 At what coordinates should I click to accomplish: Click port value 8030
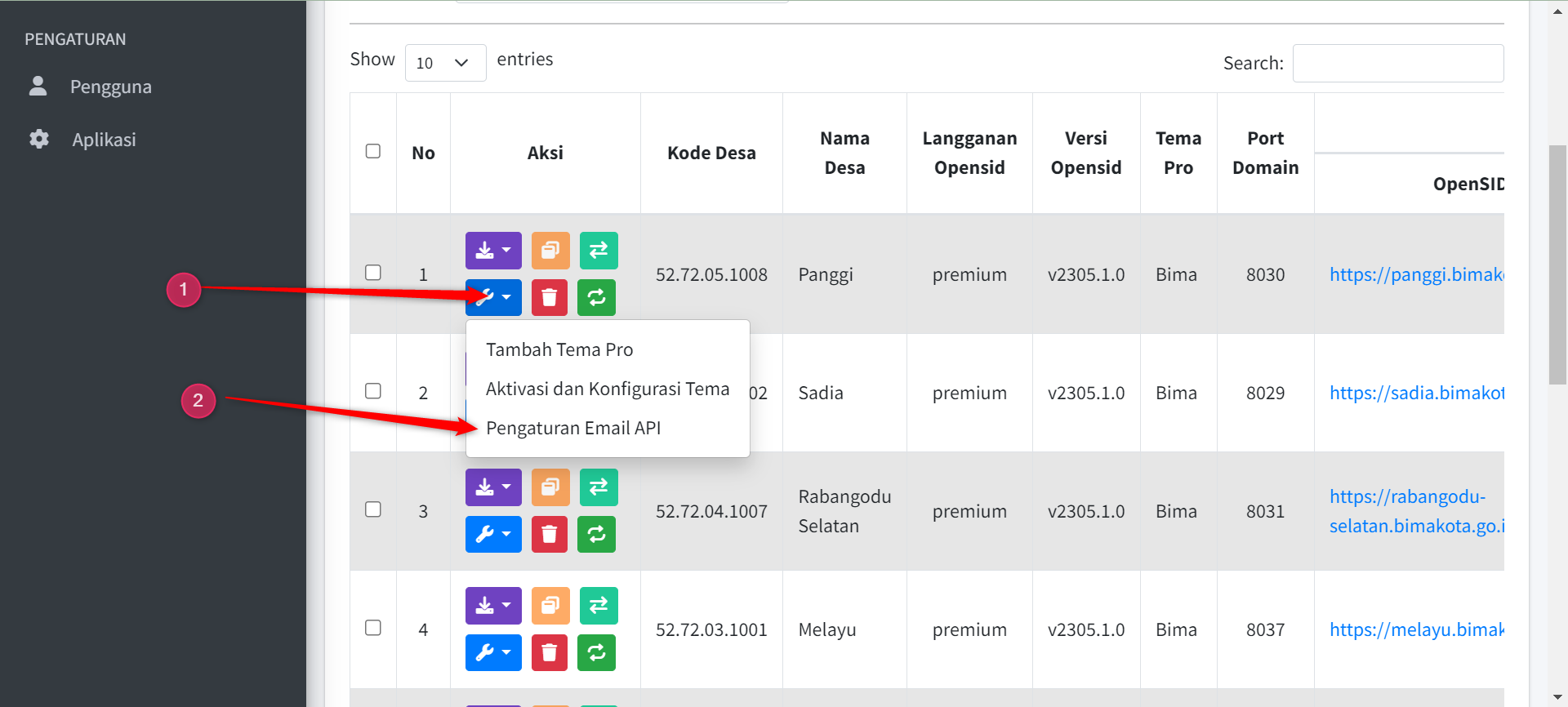point(1265,274)
